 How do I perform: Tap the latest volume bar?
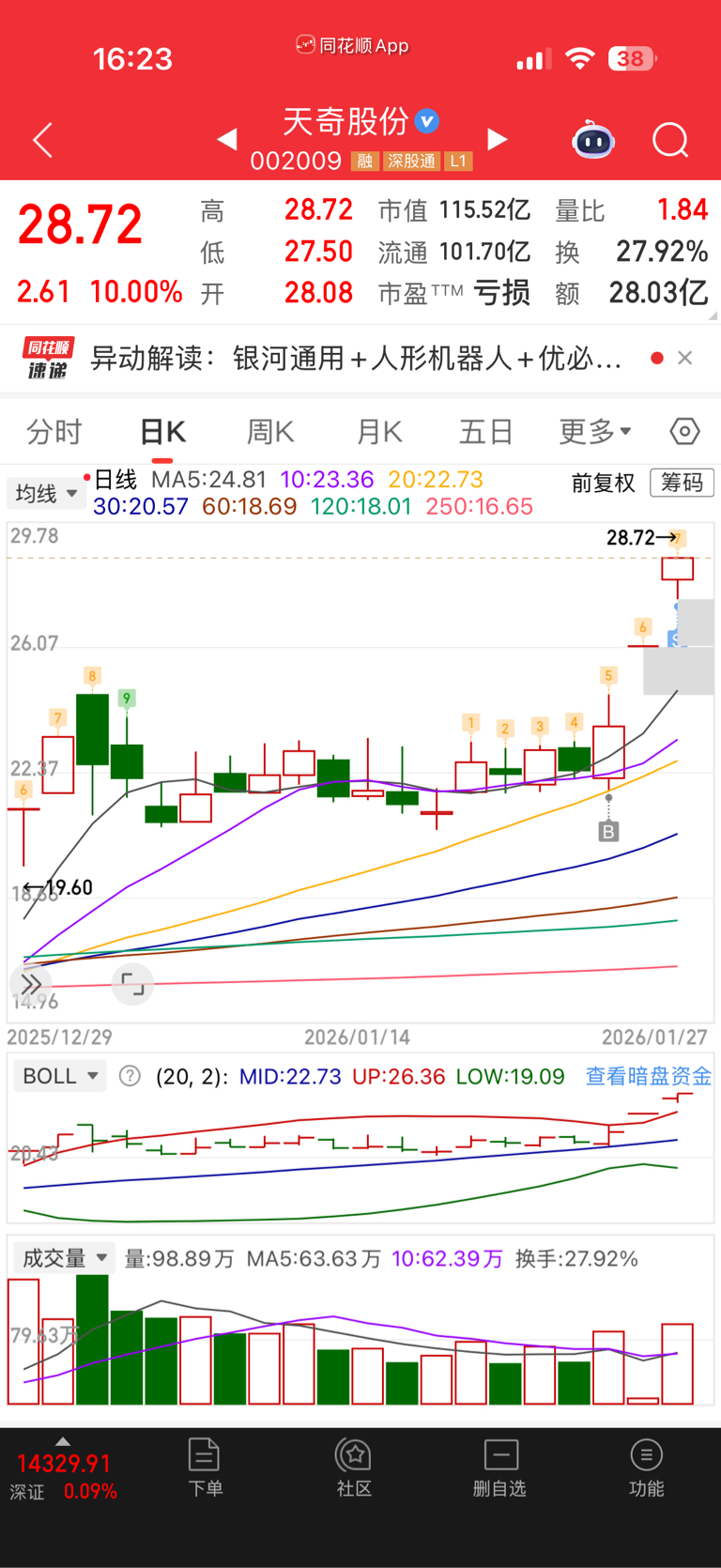pos(677,1363)
